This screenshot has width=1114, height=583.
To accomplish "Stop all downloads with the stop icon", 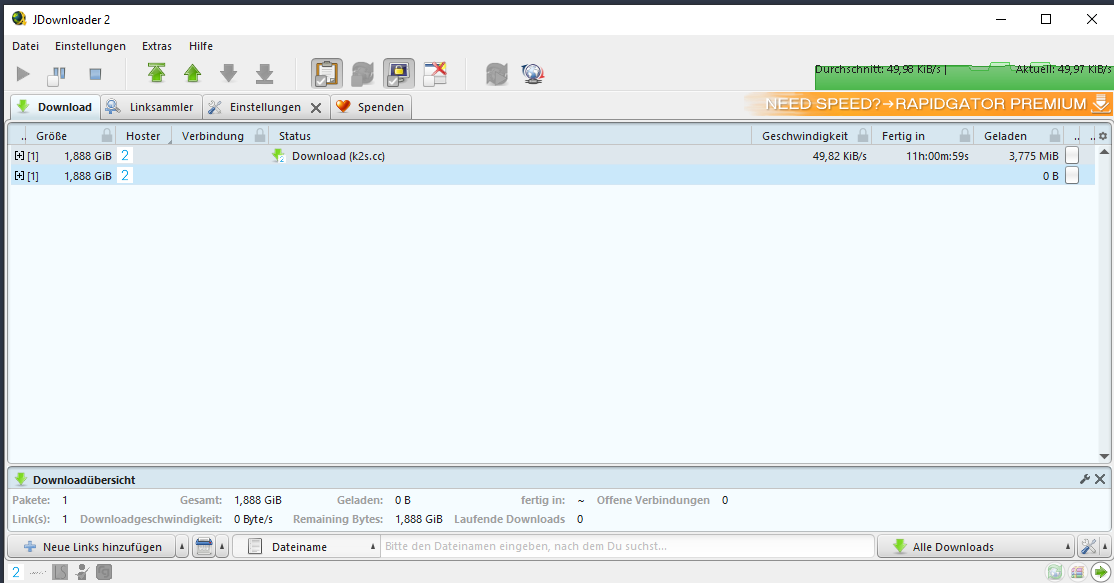I will [95, 74].
